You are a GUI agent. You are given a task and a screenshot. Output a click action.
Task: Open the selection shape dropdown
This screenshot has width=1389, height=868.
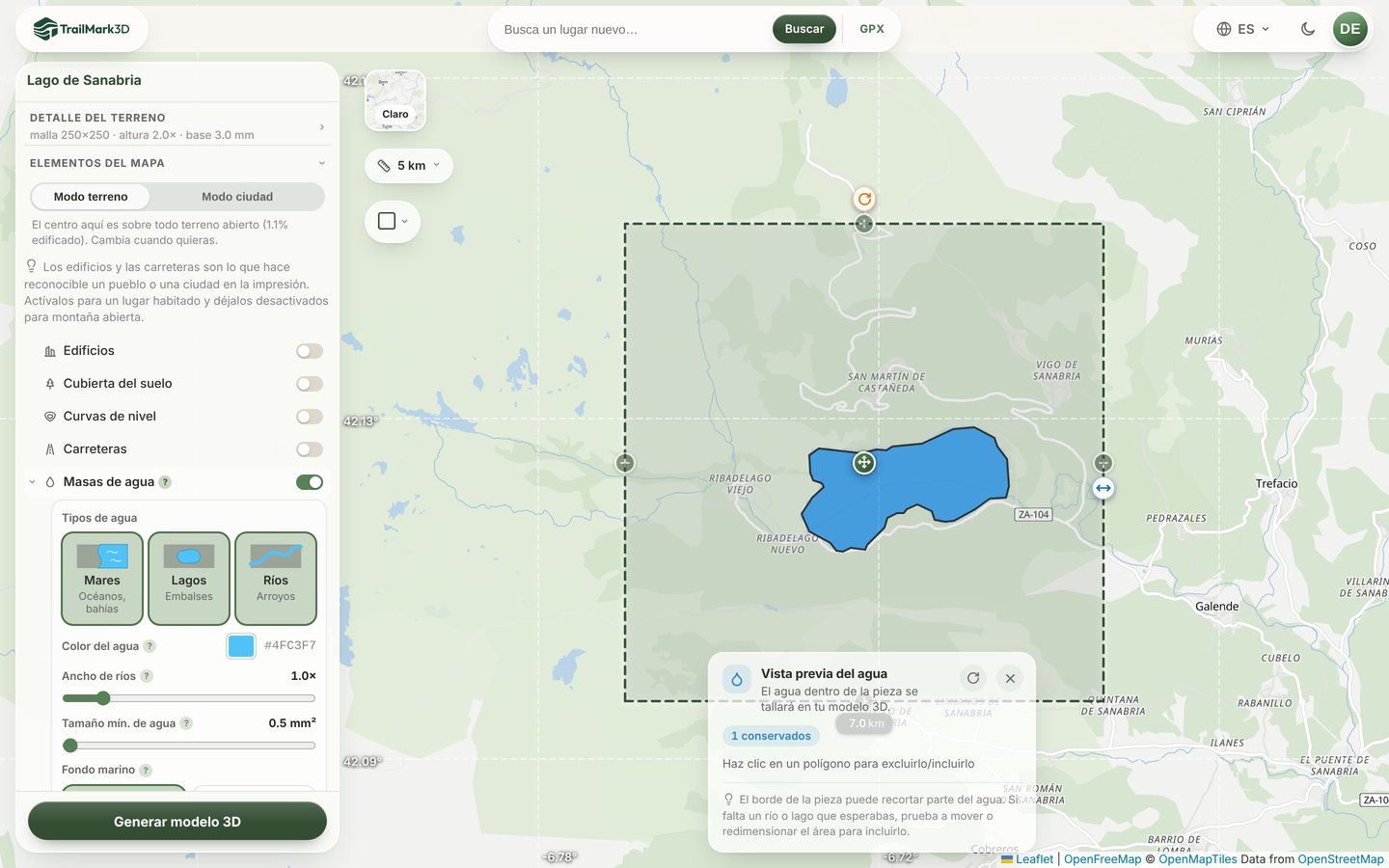click(393, 221)
